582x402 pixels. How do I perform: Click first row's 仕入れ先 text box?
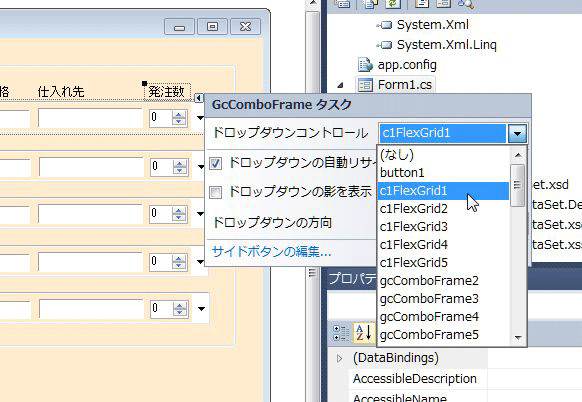coord(90,118)
